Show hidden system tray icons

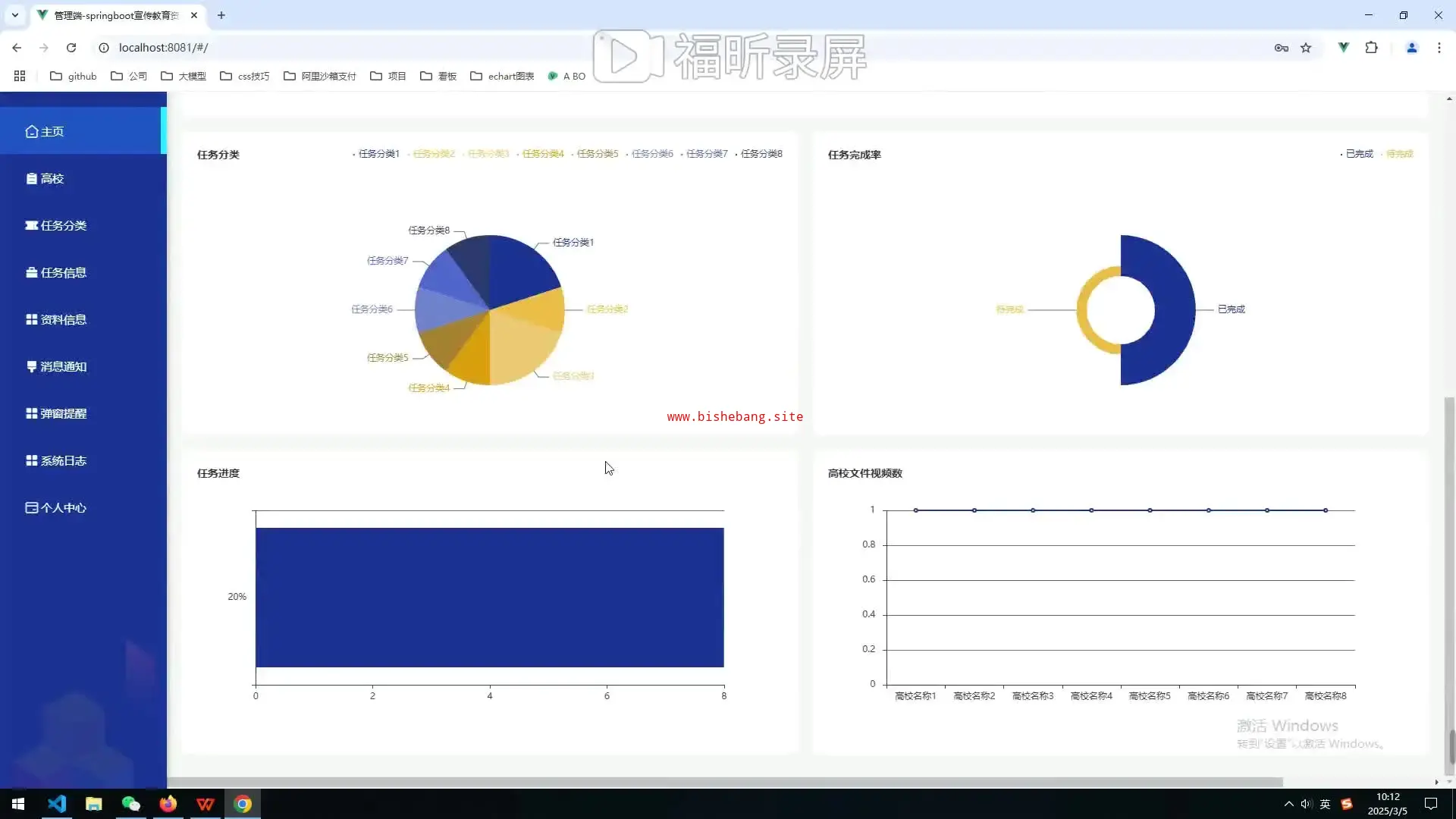click(1288, 804)
